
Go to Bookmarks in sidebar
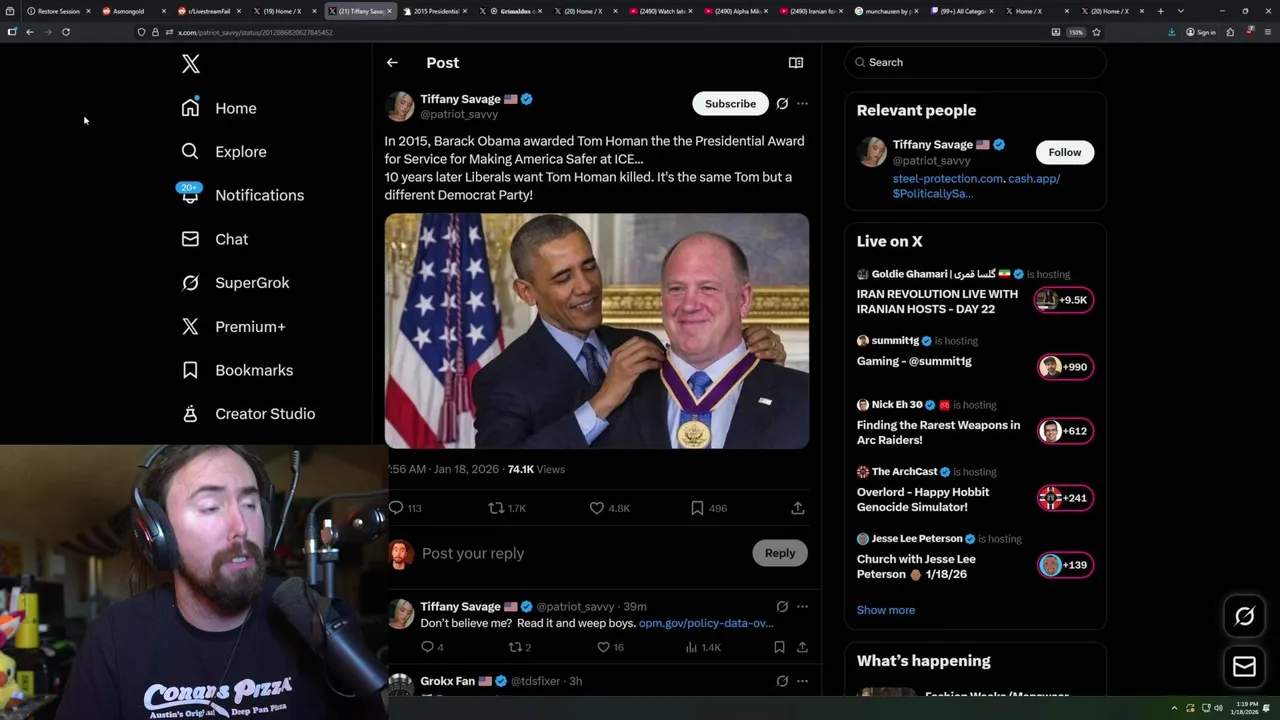(254, 370)
